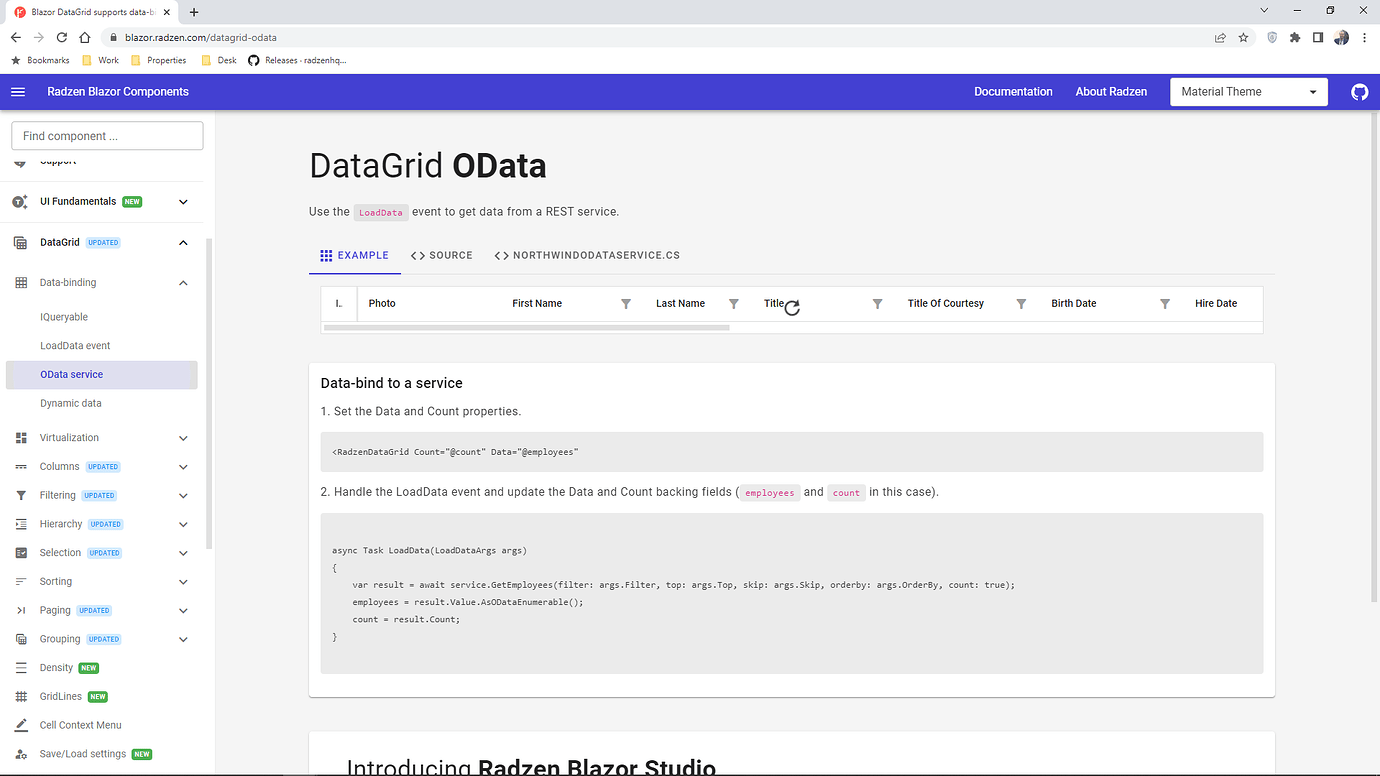Click the Save/Load settings icon
The height and width of the screenshot is (776, 1380).
tap(18, 753)
